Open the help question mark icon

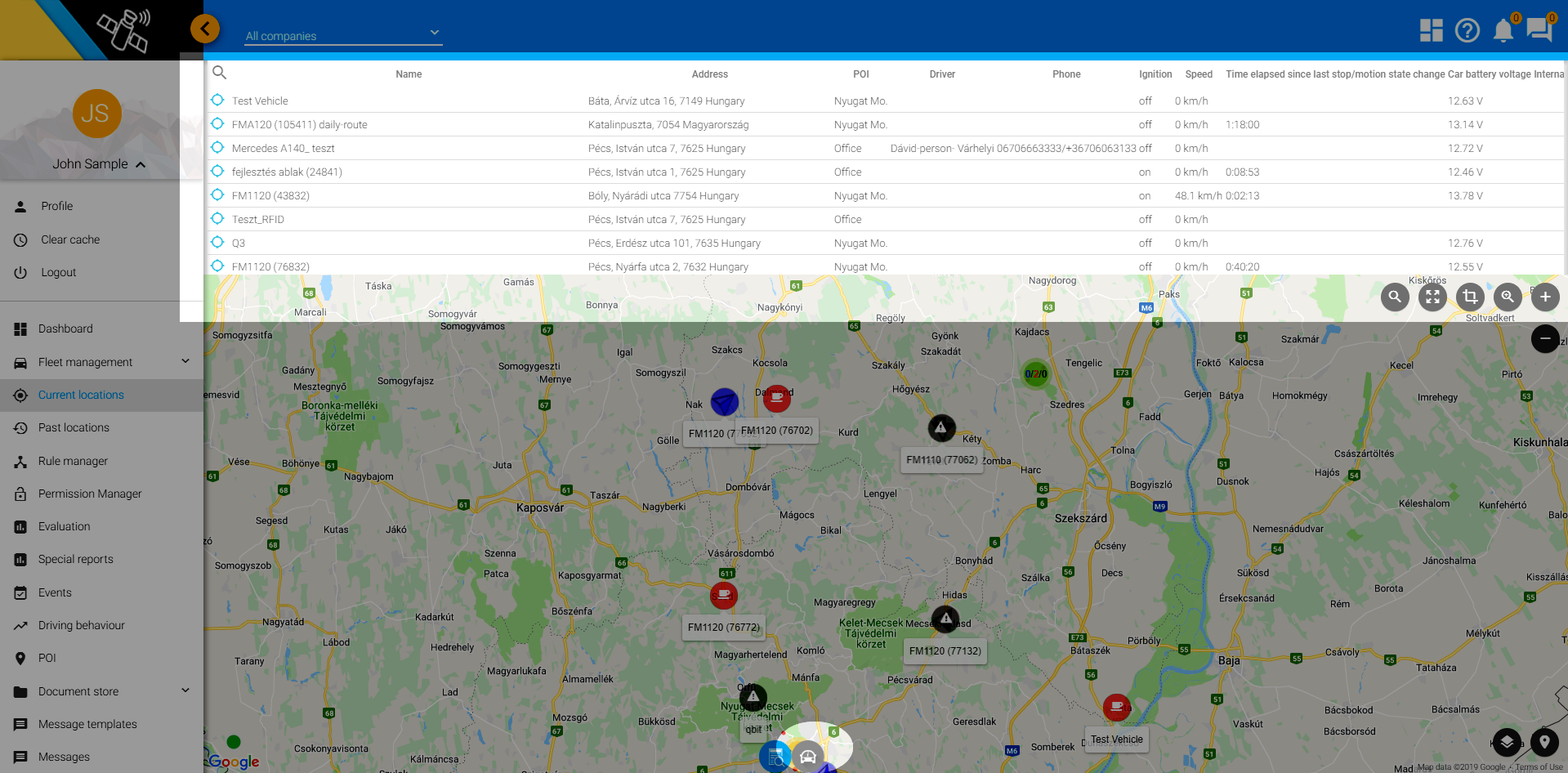click(x=1467, y=30)
